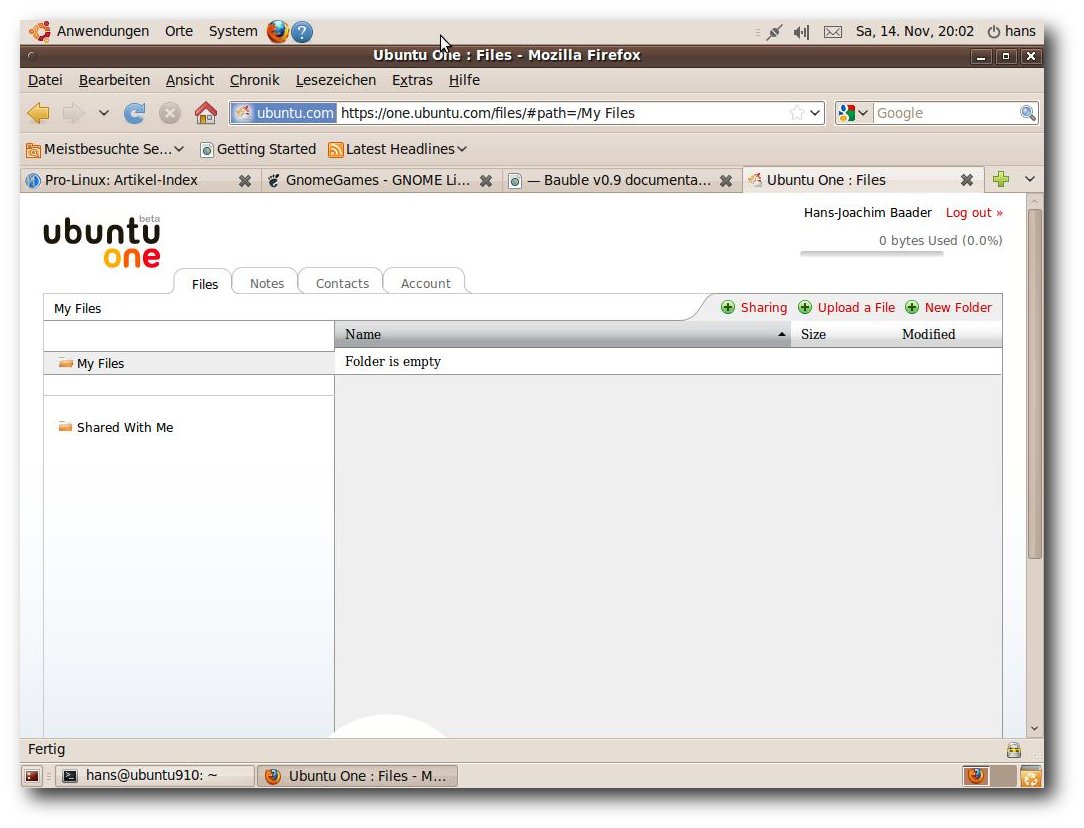Close the Ubuntu One : Files tab
The image size is (1084, 828).
click(966, 180)
